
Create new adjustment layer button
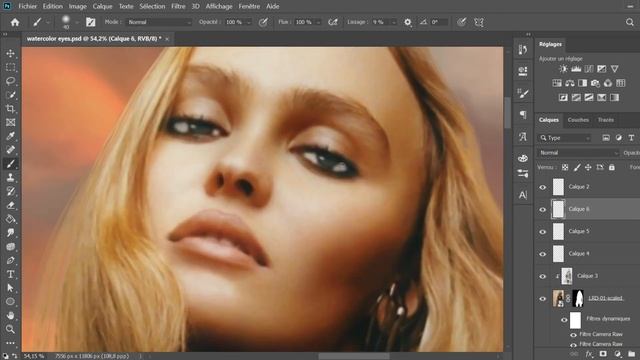618,354
